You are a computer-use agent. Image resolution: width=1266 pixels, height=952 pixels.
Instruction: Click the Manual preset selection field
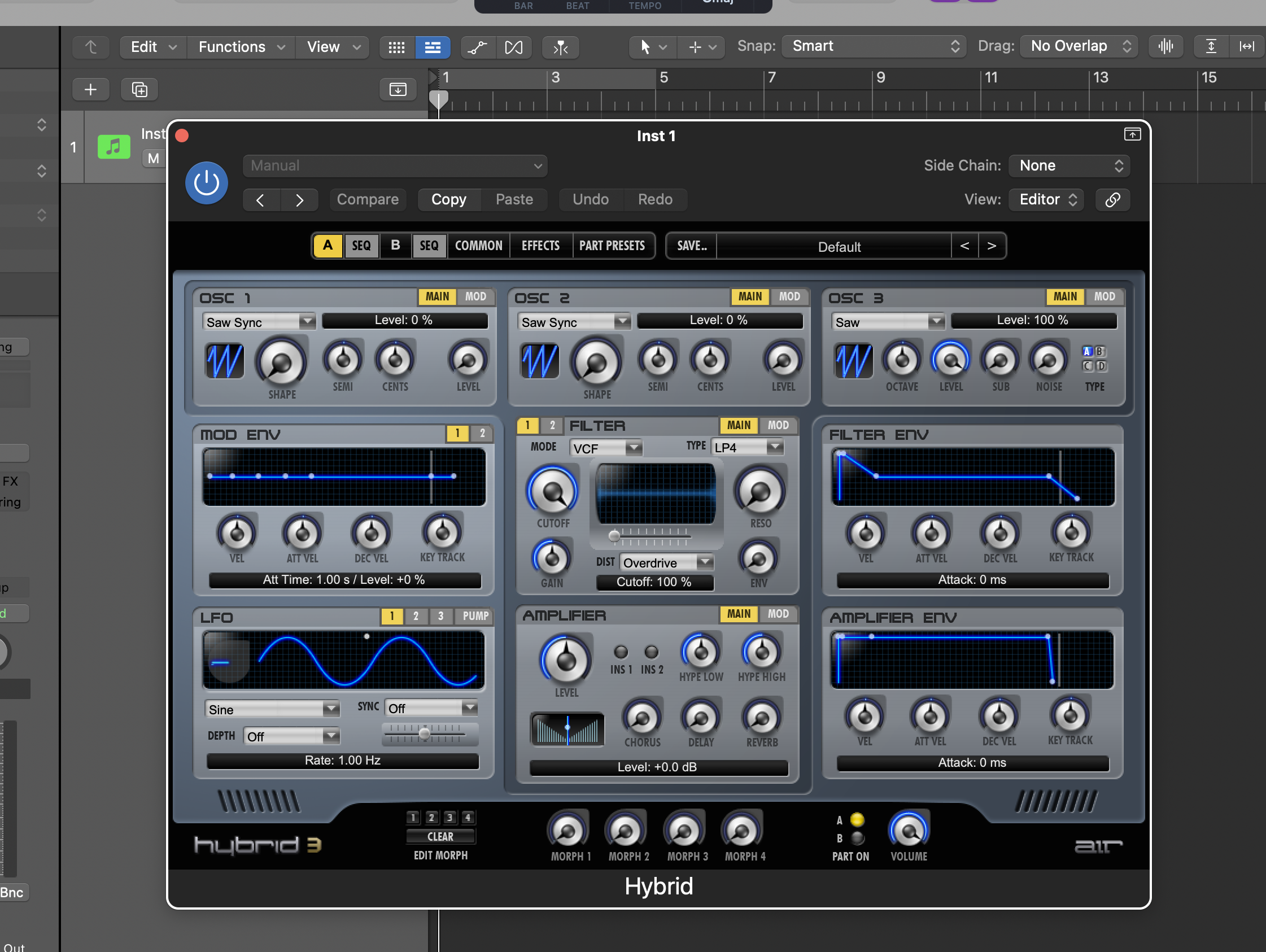[x=395, y=166]
